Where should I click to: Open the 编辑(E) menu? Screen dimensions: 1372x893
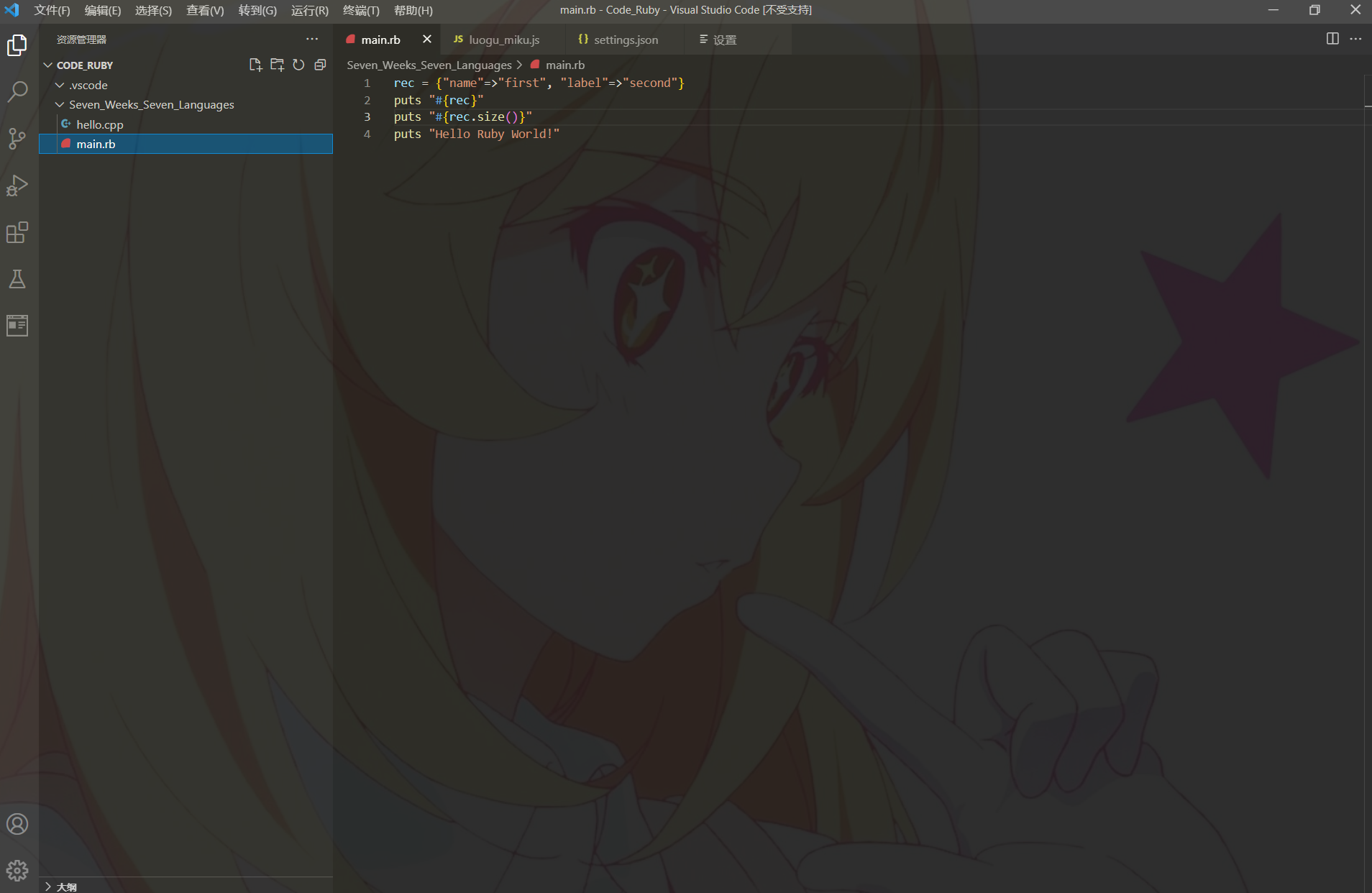(x=103, y=10)
